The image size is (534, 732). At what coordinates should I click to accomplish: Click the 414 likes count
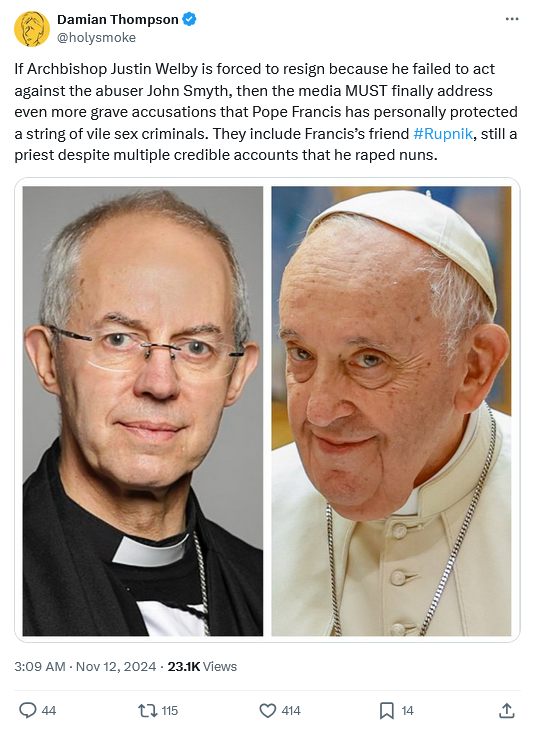[x=291, y=711]
